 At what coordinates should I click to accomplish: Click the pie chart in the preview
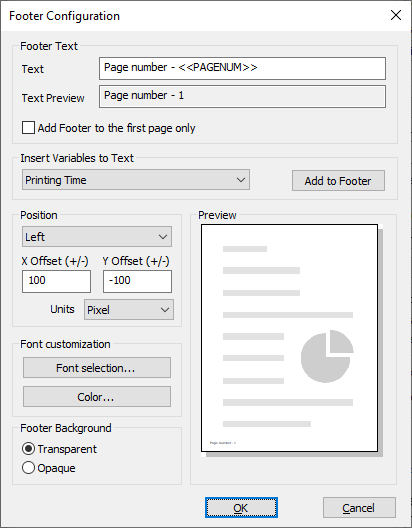click(327, 356)
